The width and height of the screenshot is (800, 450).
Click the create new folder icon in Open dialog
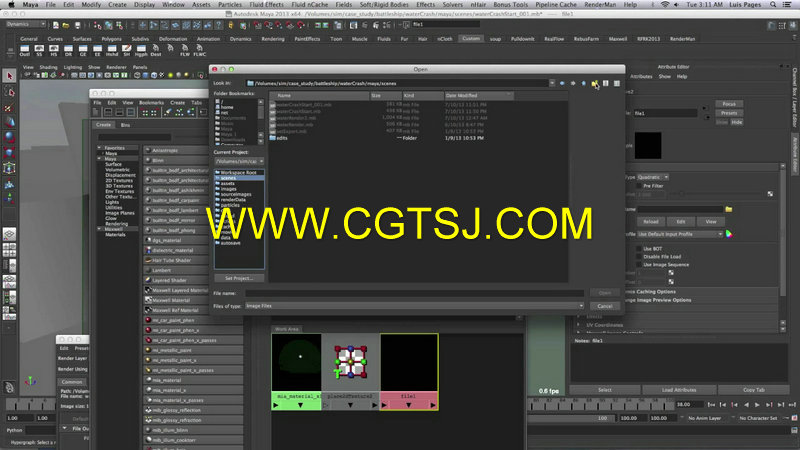pos(595,83)
